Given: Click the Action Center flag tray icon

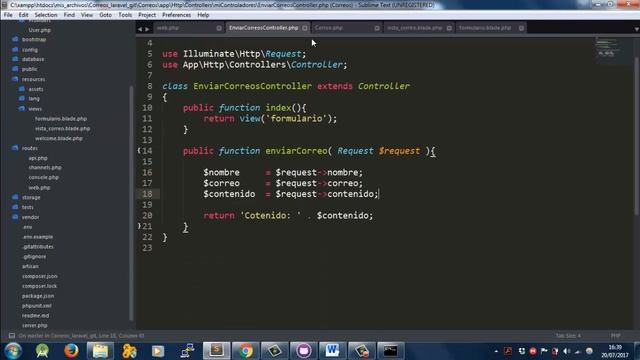Looking at the screenshot, I should click(544, 351).
